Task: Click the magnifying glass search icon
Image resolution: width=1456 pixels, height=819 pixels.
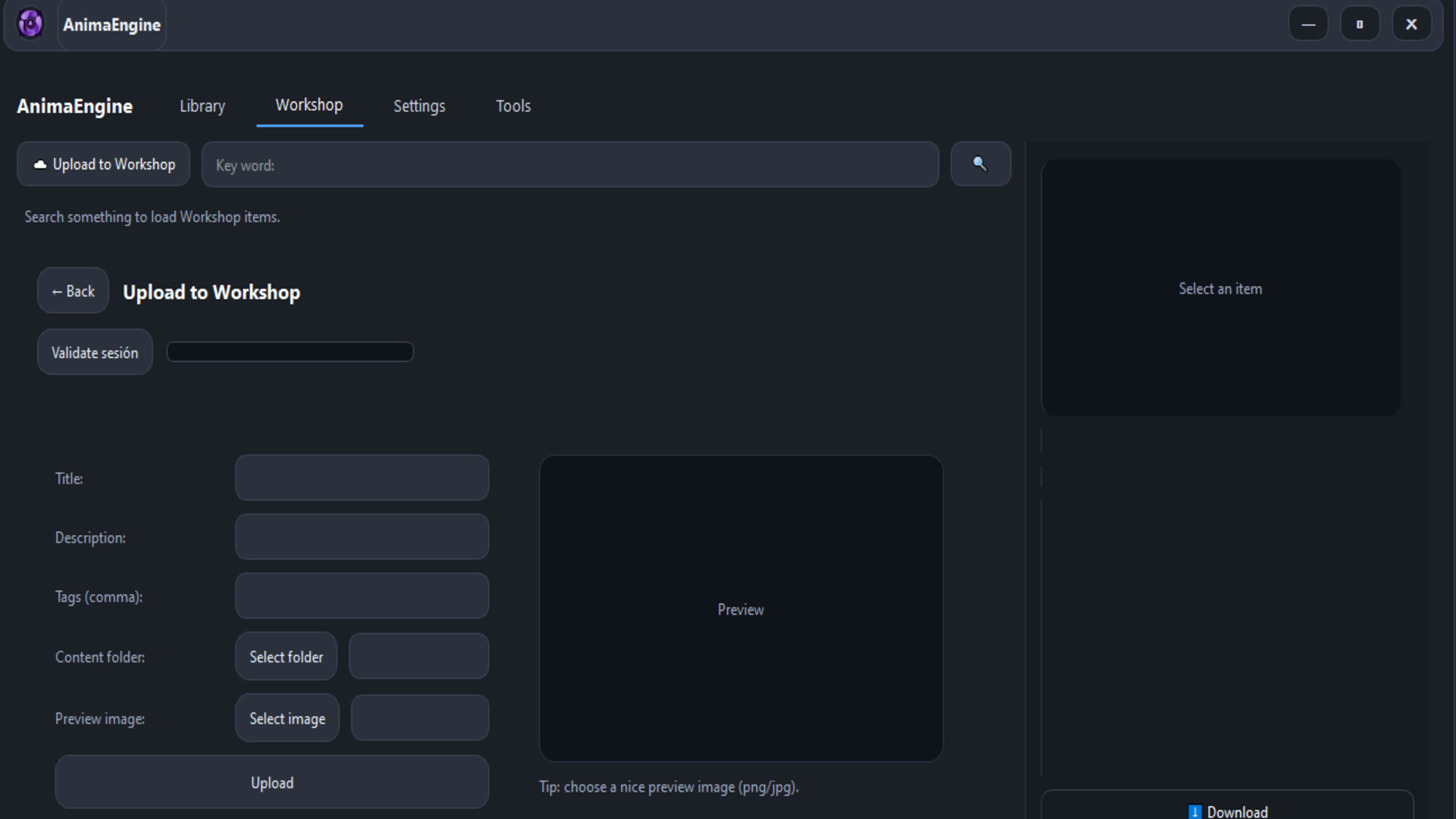Action: [x=981, y=164]
